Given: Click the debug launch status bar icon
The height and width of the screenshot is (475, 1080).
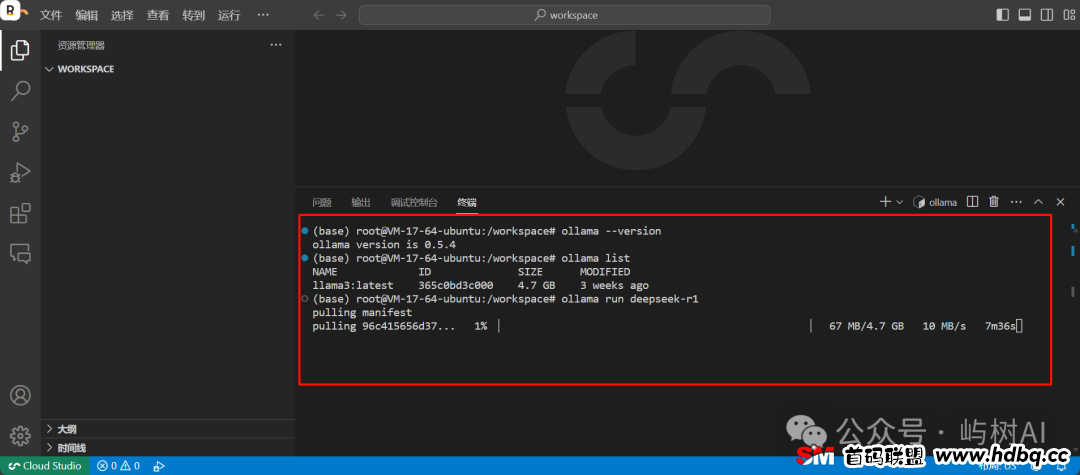Looking at the screenshot, I should (159, 466).
